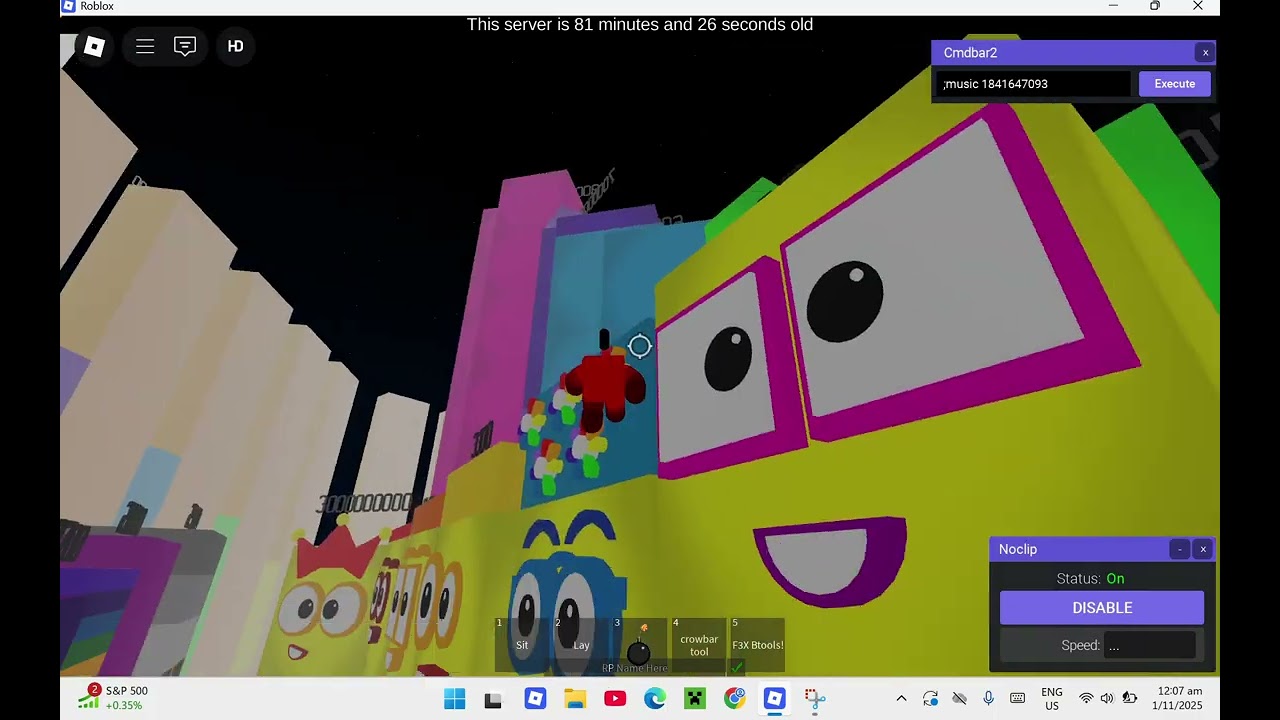Image resolution: width=1280 pixels, height=720 pixels.
Task: Click the sync refresh tray icon
Action: [930, 698]
